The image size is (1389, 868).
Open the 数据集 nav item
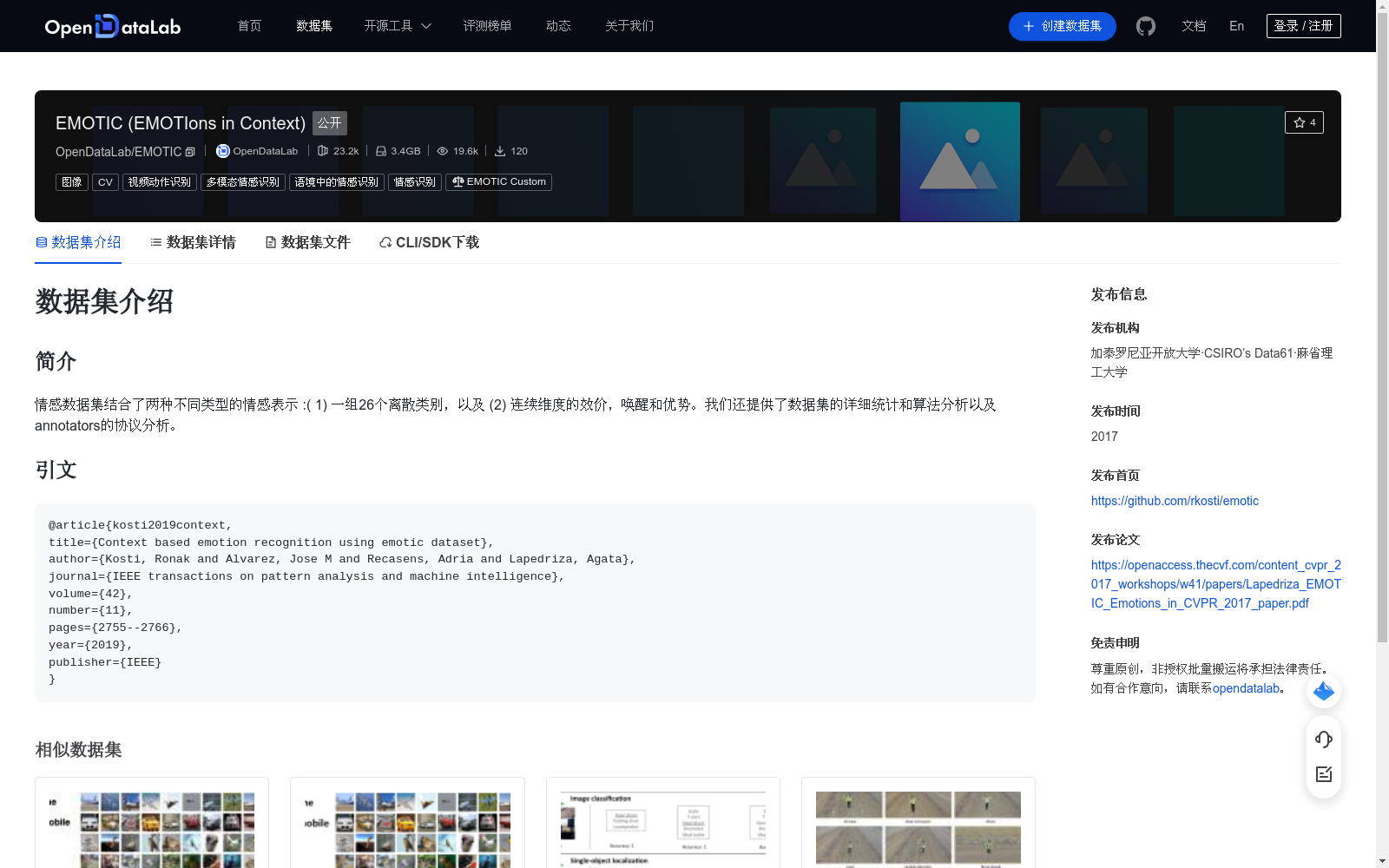point(314,26)
